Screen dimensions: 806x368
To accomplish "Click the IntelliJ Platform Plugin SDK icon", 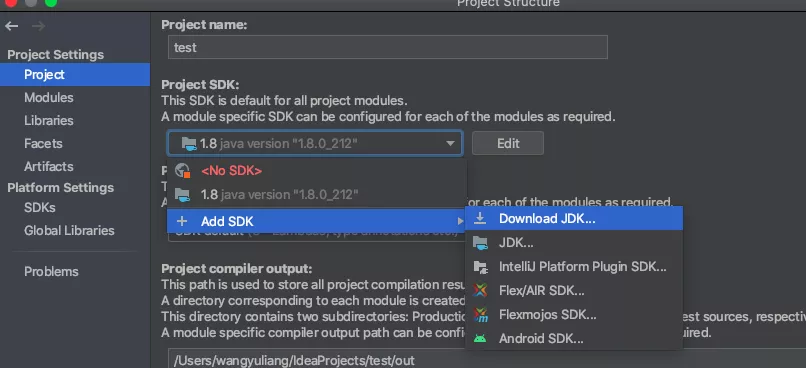I will pos(480,267).
